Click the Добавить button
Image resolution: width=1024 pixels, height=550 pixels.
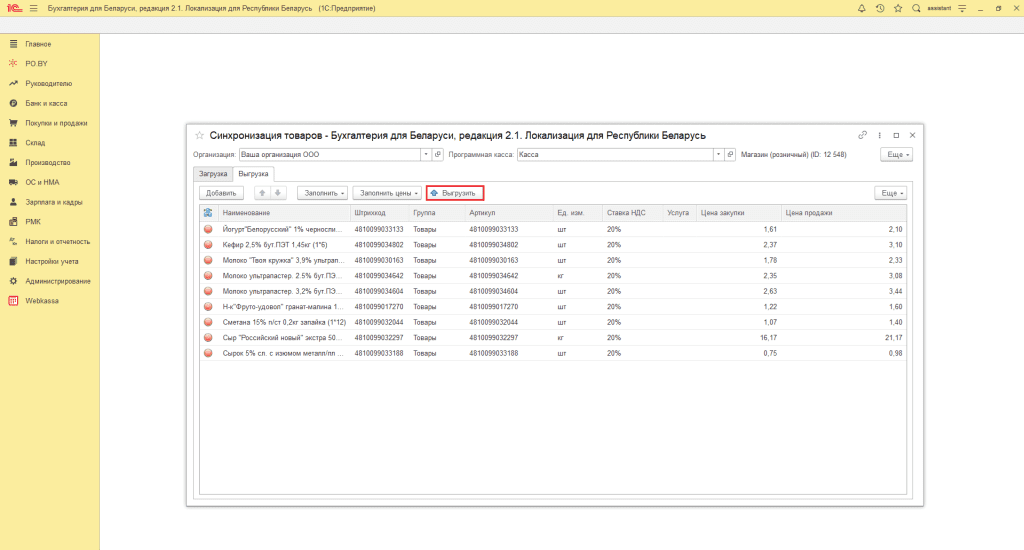coord(221,193)
